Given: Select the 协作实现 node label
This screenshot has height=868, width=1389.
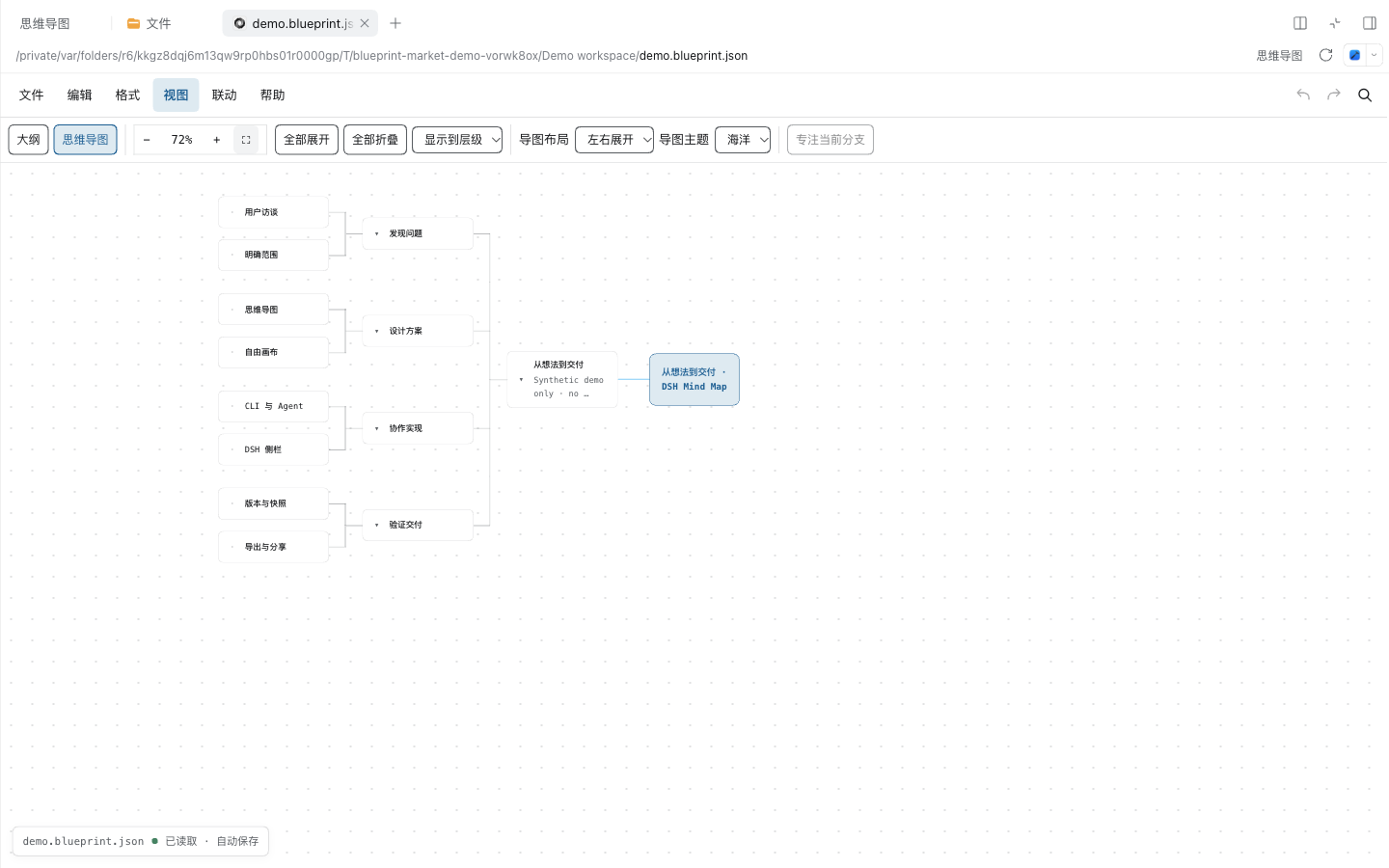Looking at the screenshot, I should pyautogui.click(x=406, y=428).
